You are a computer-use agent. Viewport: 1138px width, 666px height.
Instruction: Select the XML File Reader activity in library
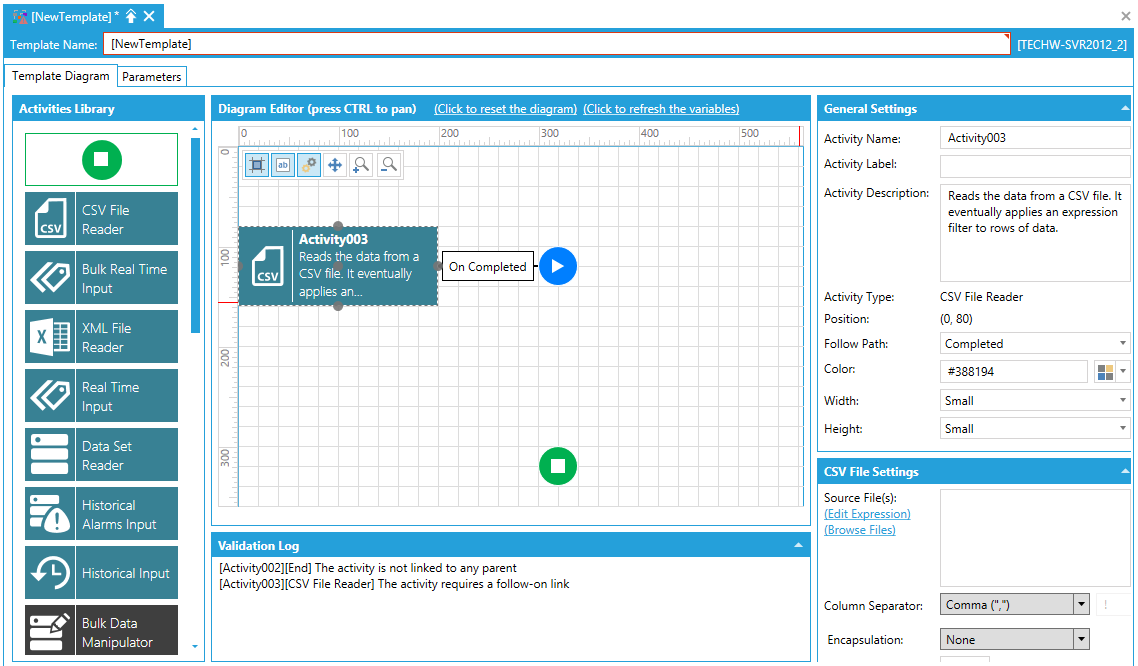(x=101, y=337)
